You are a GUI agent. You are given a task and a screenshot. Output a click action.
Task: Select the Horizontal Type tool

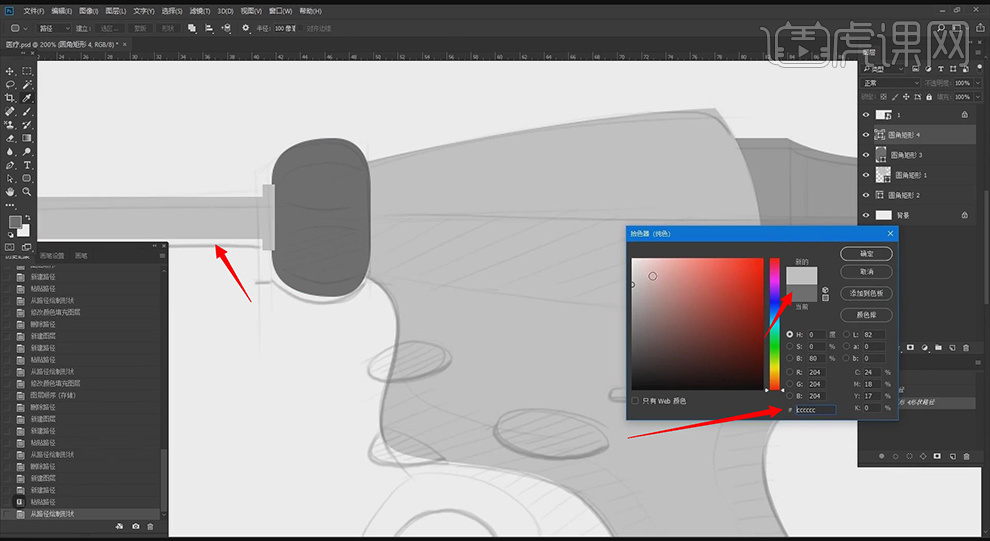(27, 165)
